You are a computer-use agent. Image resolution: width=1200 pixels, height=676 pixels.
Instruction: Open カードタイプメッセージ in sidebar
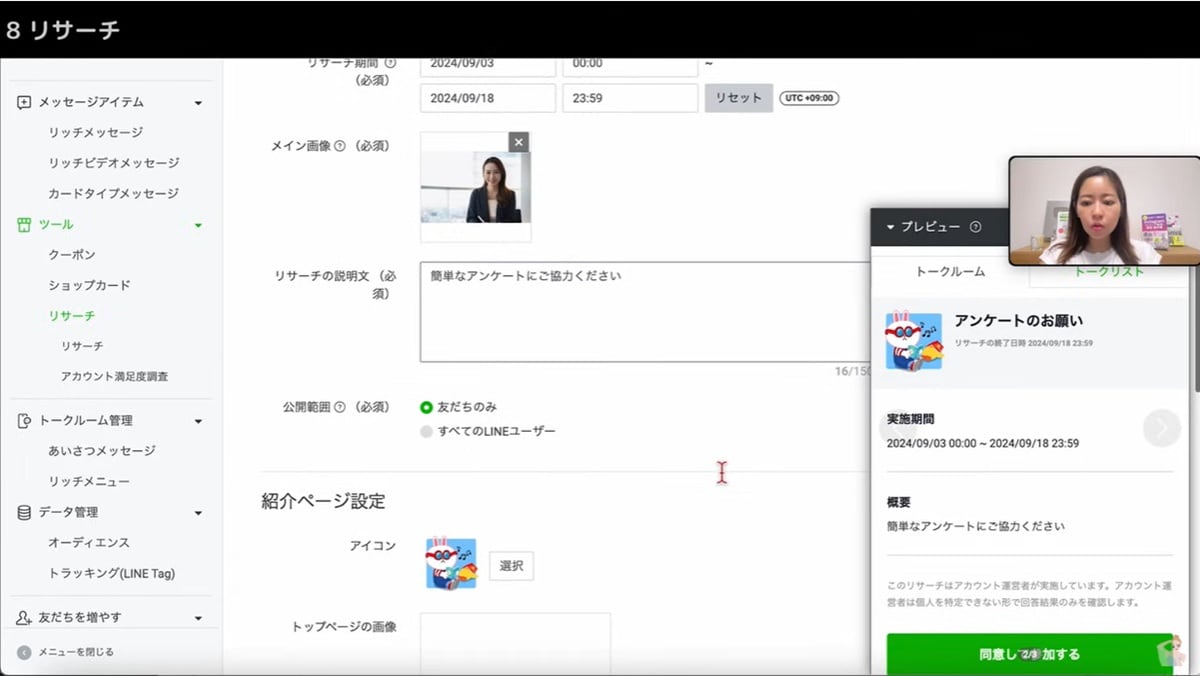coord(114,194)
